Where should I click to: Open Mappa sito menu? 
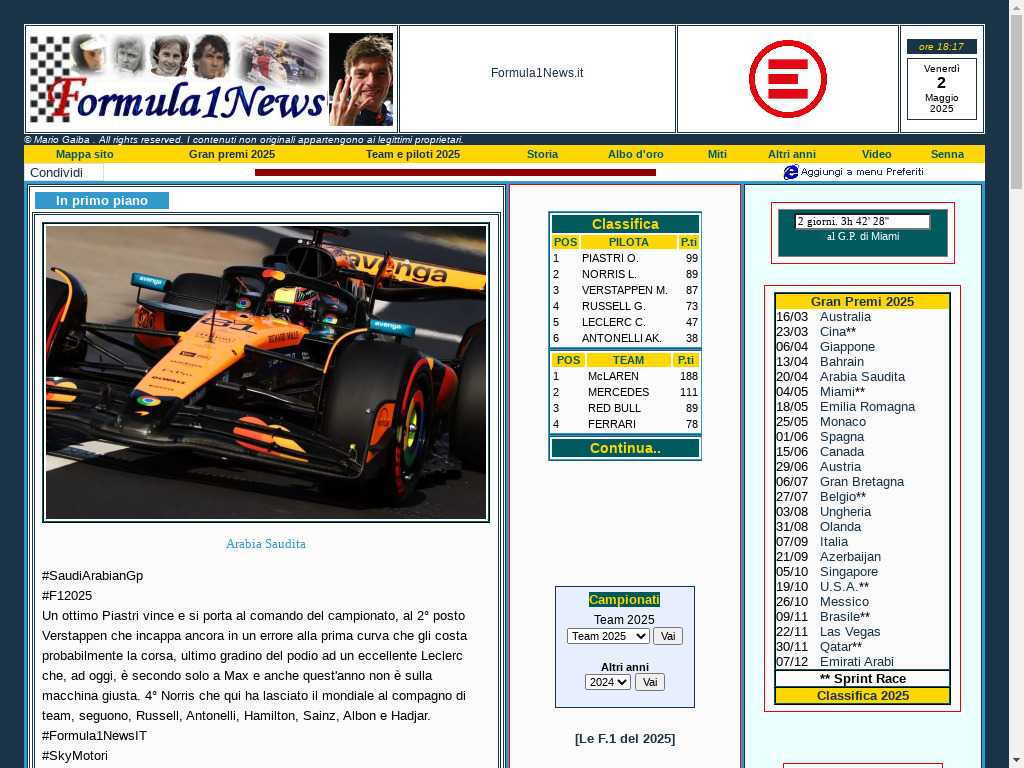tap(84, 154)
